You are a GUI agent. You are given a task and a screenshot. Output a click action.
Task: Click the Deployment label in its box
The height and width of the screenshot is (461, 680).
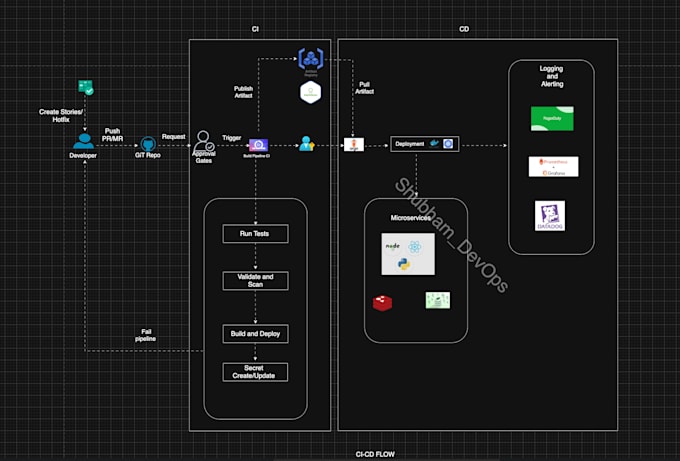[x=409, y=144]
